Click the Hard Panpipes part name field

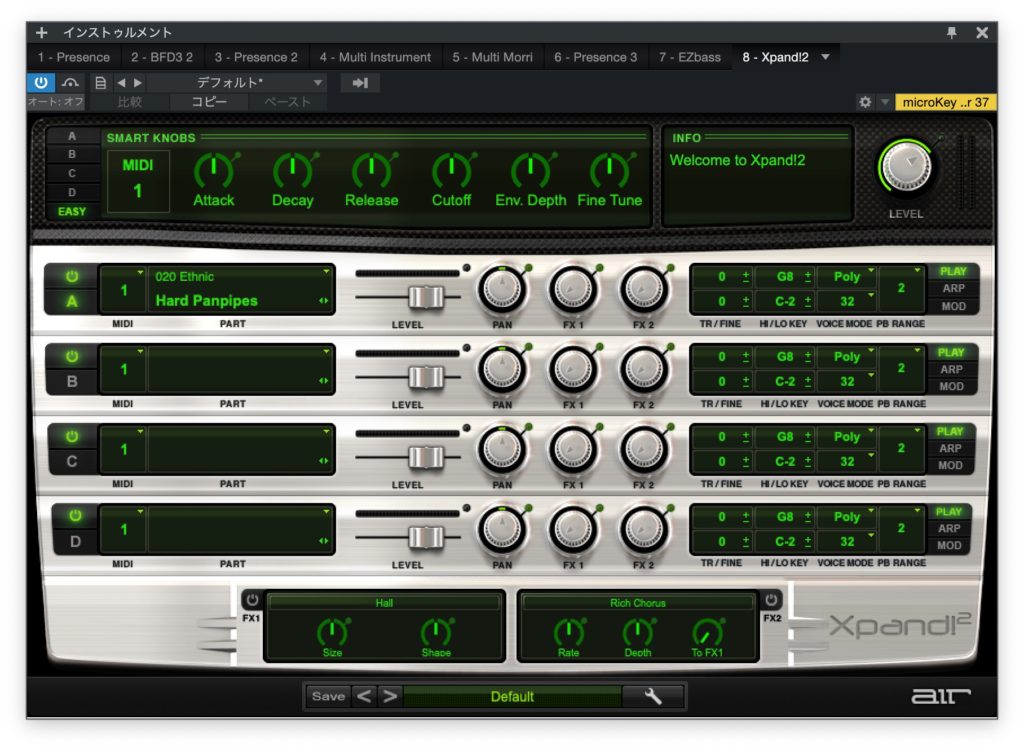[207, 300]
